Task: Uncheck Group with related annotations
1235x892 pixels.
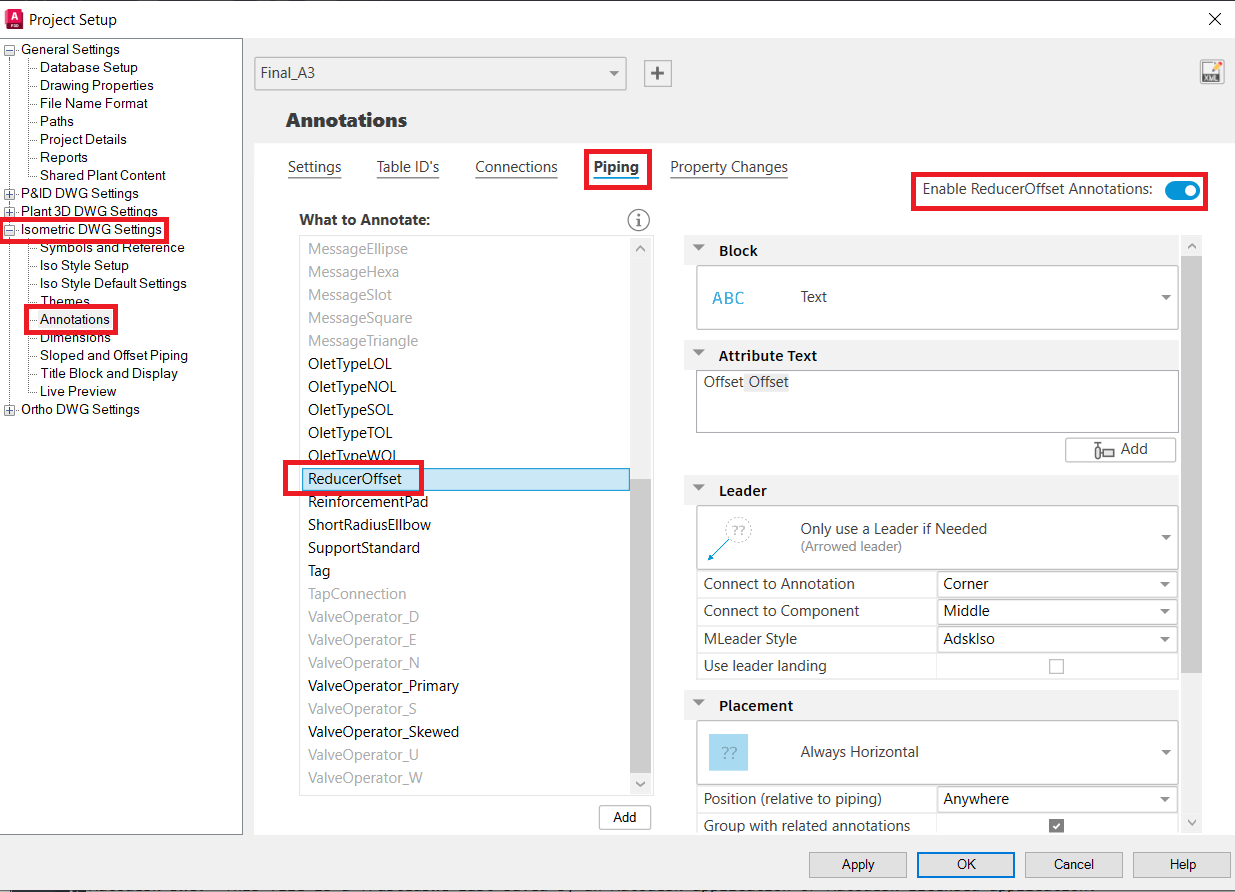Action: point(1057,825)
